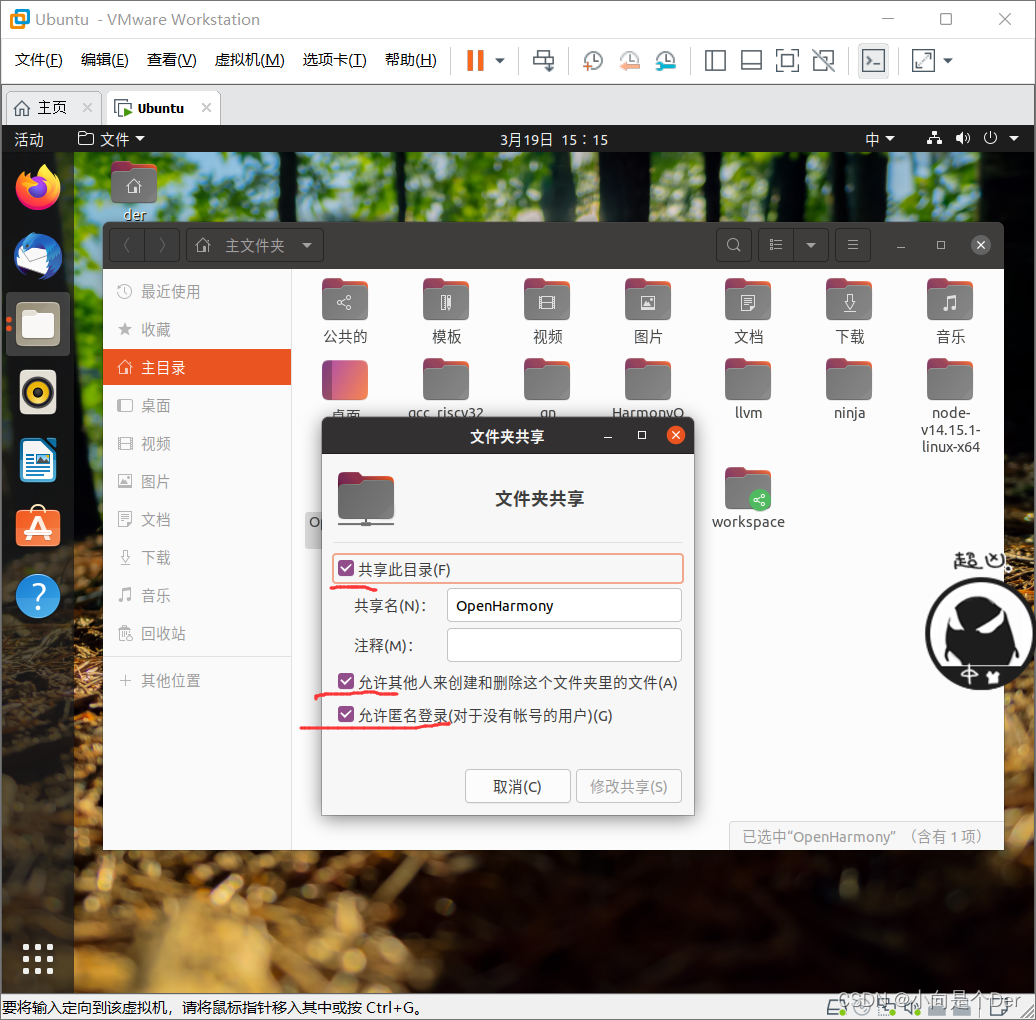1036x1020 pixels.
Task: Open the display stretch mode dropdown
Action: 946,60
